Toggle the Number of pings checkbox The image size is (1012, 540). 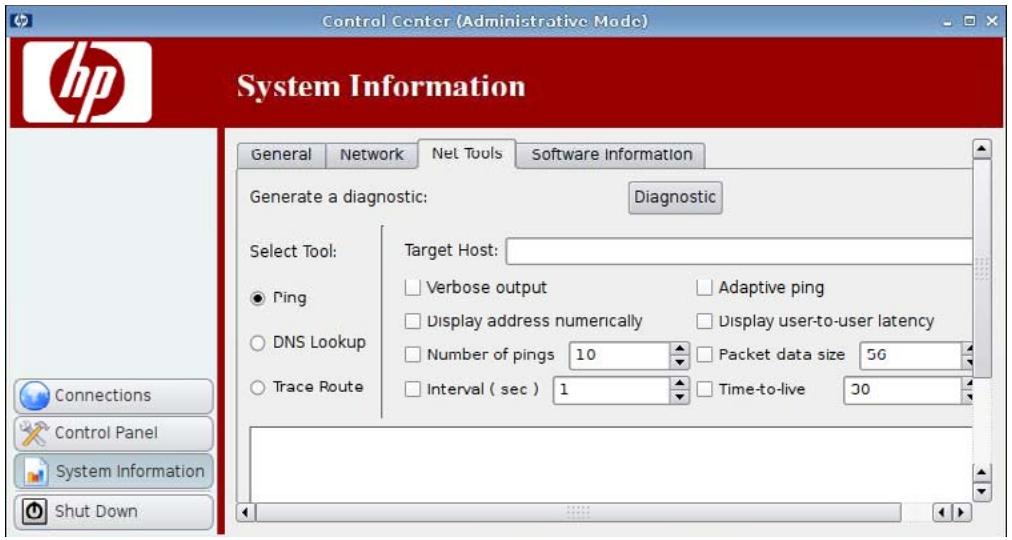point(412,355)
